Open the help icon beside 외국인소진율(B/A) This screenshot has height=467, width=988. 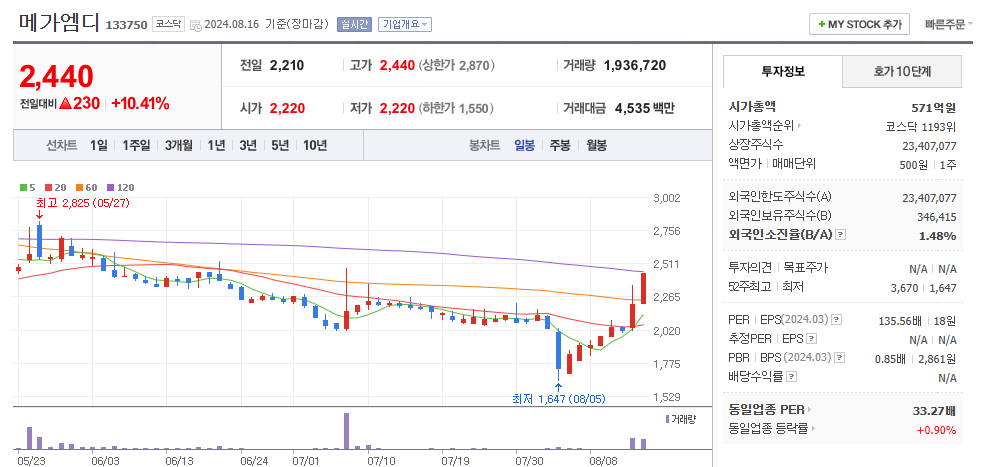[840, 234]
